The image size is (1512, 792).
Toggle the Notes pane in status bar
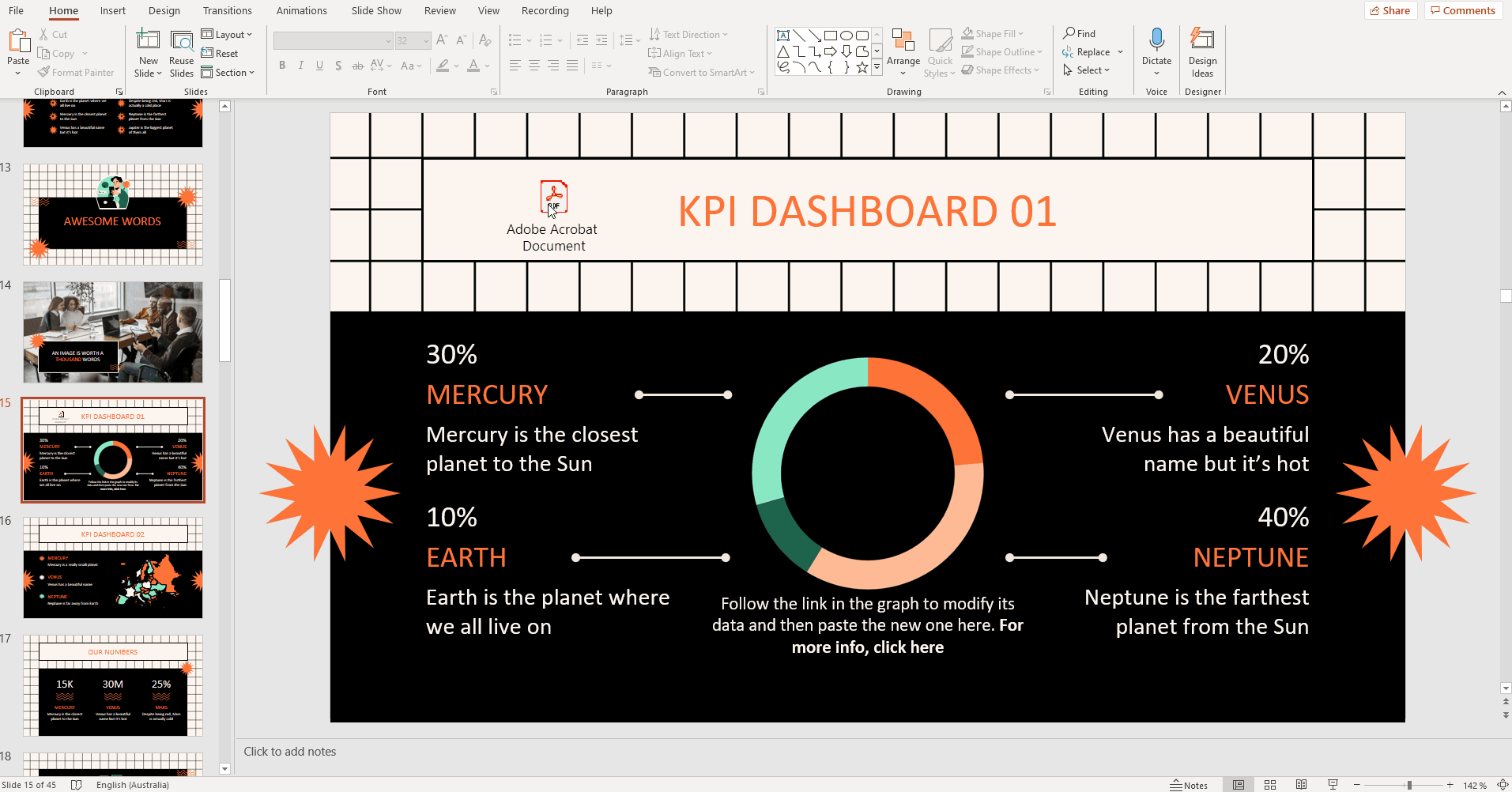1189,785
